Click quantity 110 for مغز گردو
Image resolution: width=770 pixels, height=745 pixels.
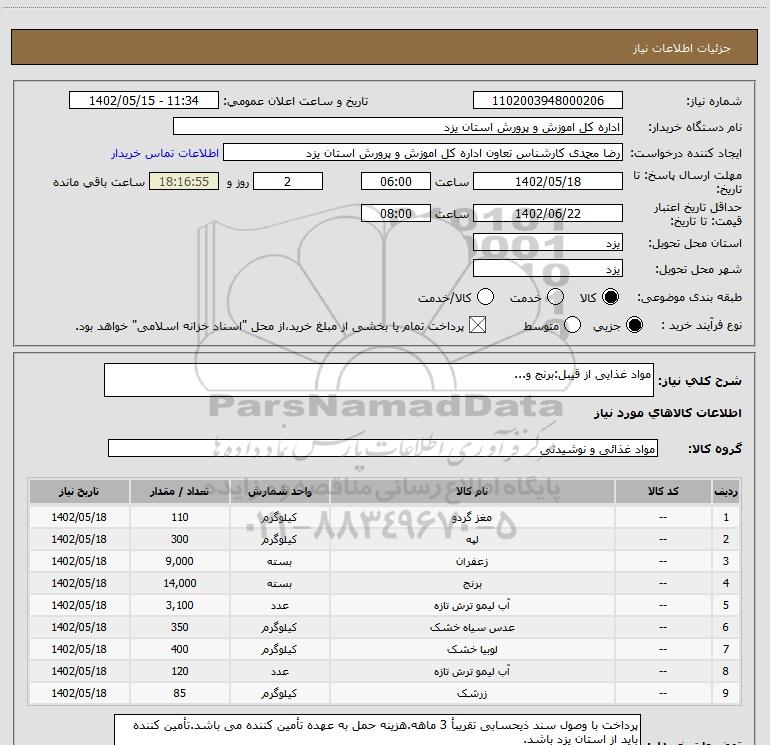pyautogui.click(x=180, y=517)
